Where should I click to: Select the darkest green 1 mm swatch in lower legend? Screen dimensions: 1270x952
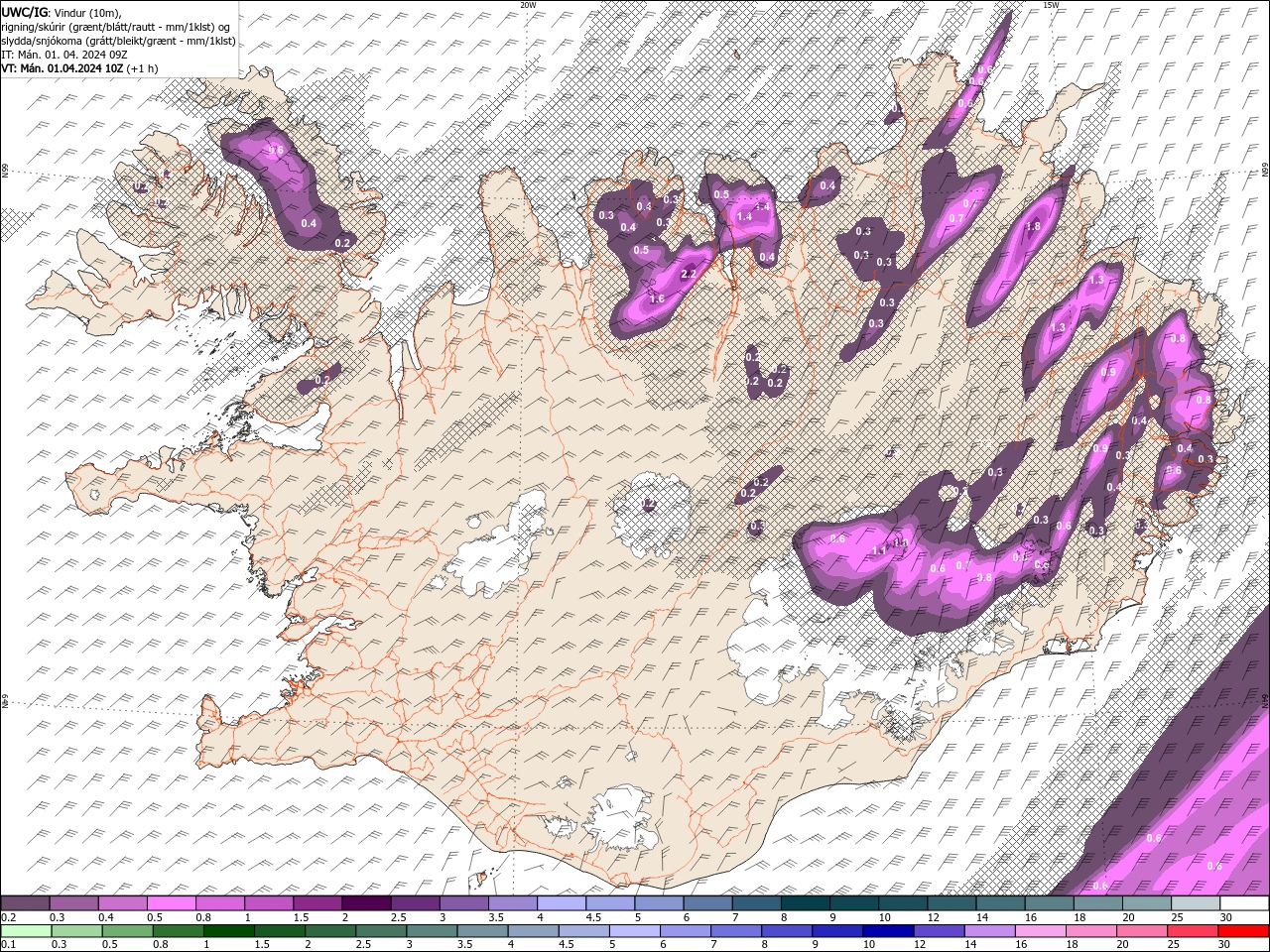click(x=229, y=930)
